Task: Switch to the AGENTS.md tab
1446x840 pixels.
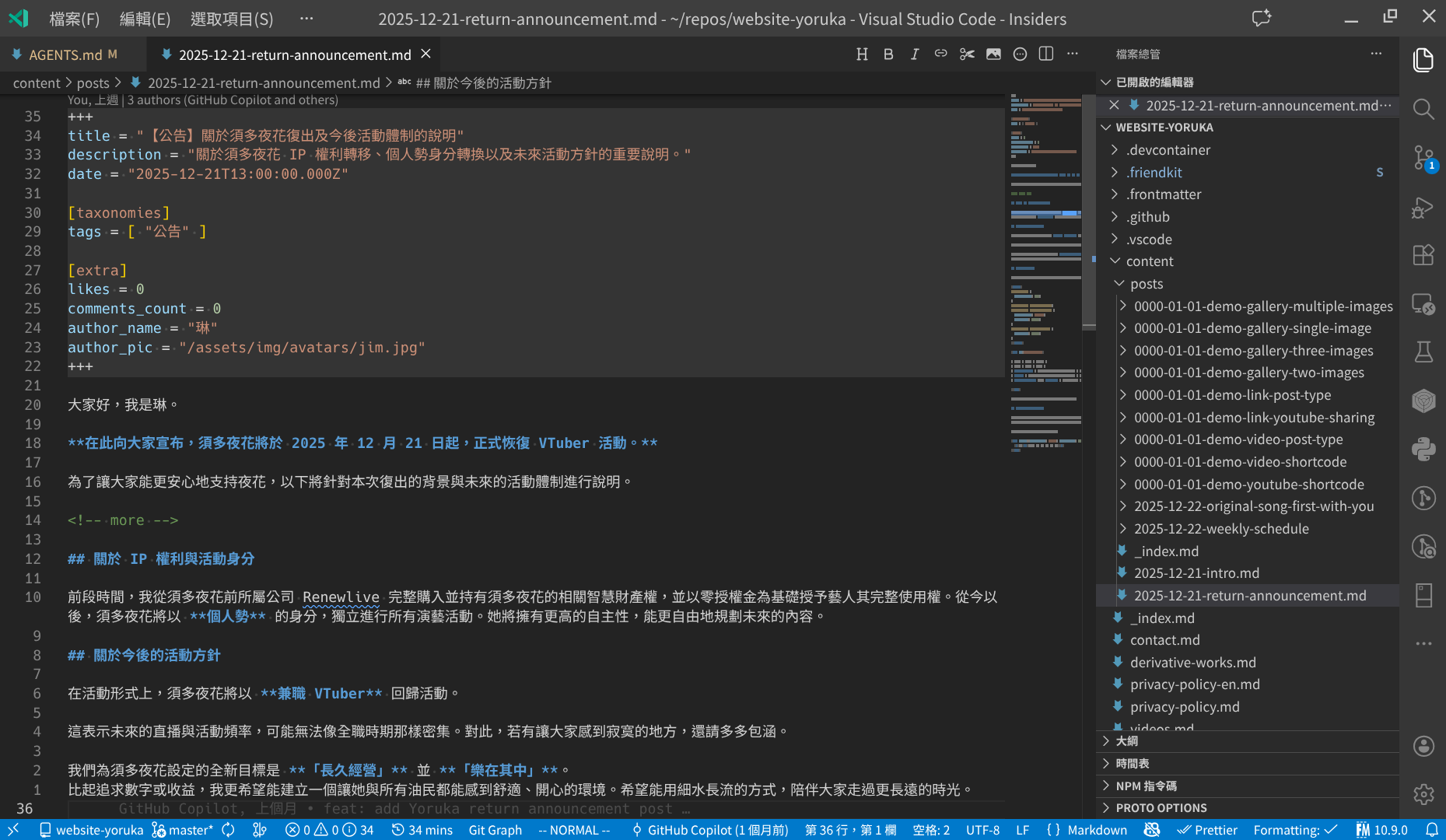Action: click(x=65, y=55)
